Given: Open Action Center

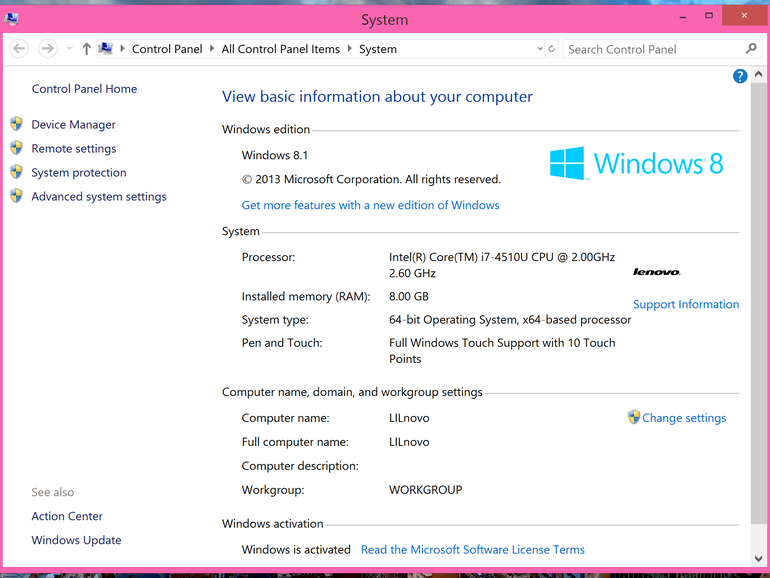Looking at the screenshot, I should [67, 516].
